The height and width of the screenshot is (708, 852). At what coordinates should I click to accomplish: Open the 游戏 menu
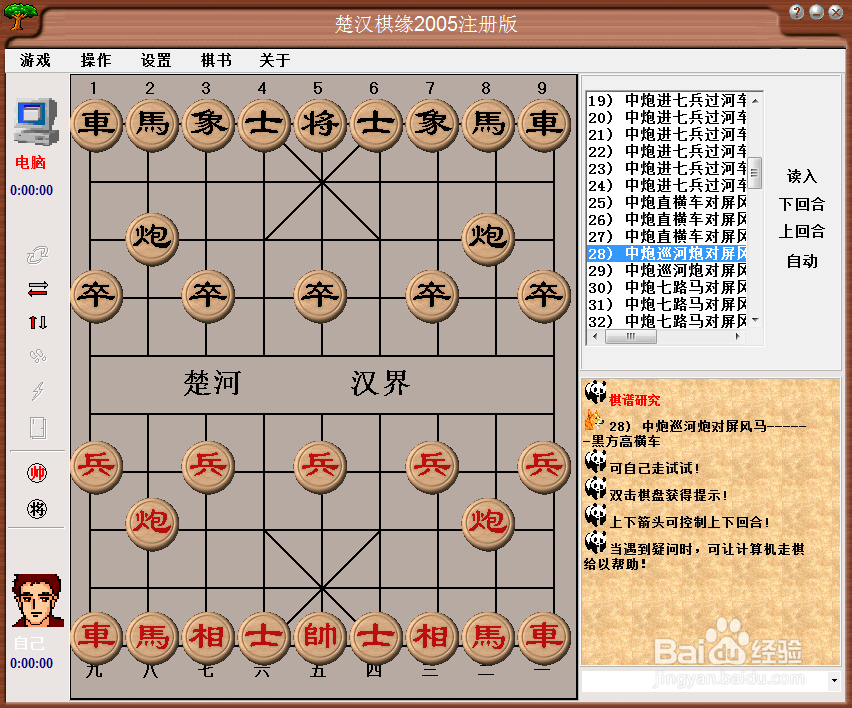point(35,60)
